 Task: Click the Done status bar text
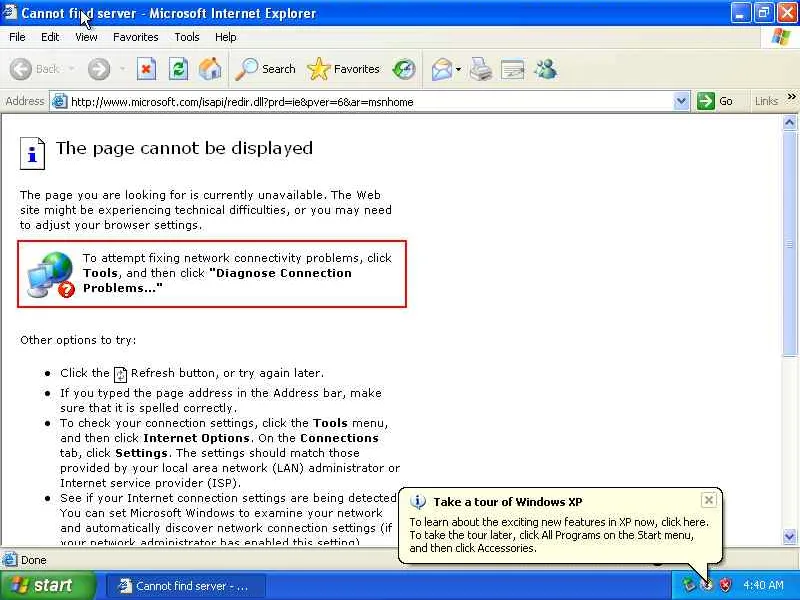tap(34, 560)
